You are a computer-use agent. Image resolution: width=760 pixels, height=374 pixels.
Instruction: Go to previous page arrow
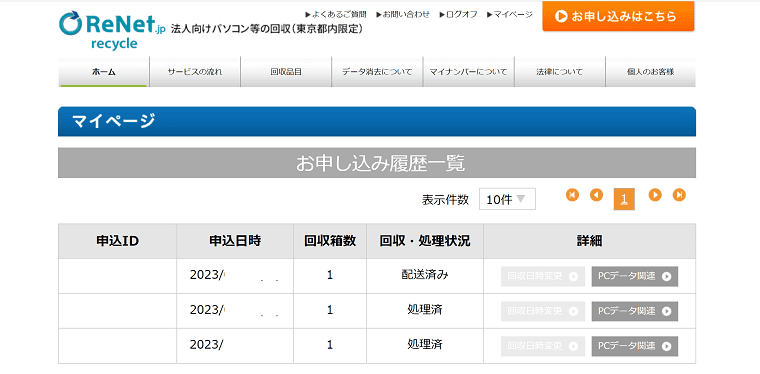click(597, 195)
